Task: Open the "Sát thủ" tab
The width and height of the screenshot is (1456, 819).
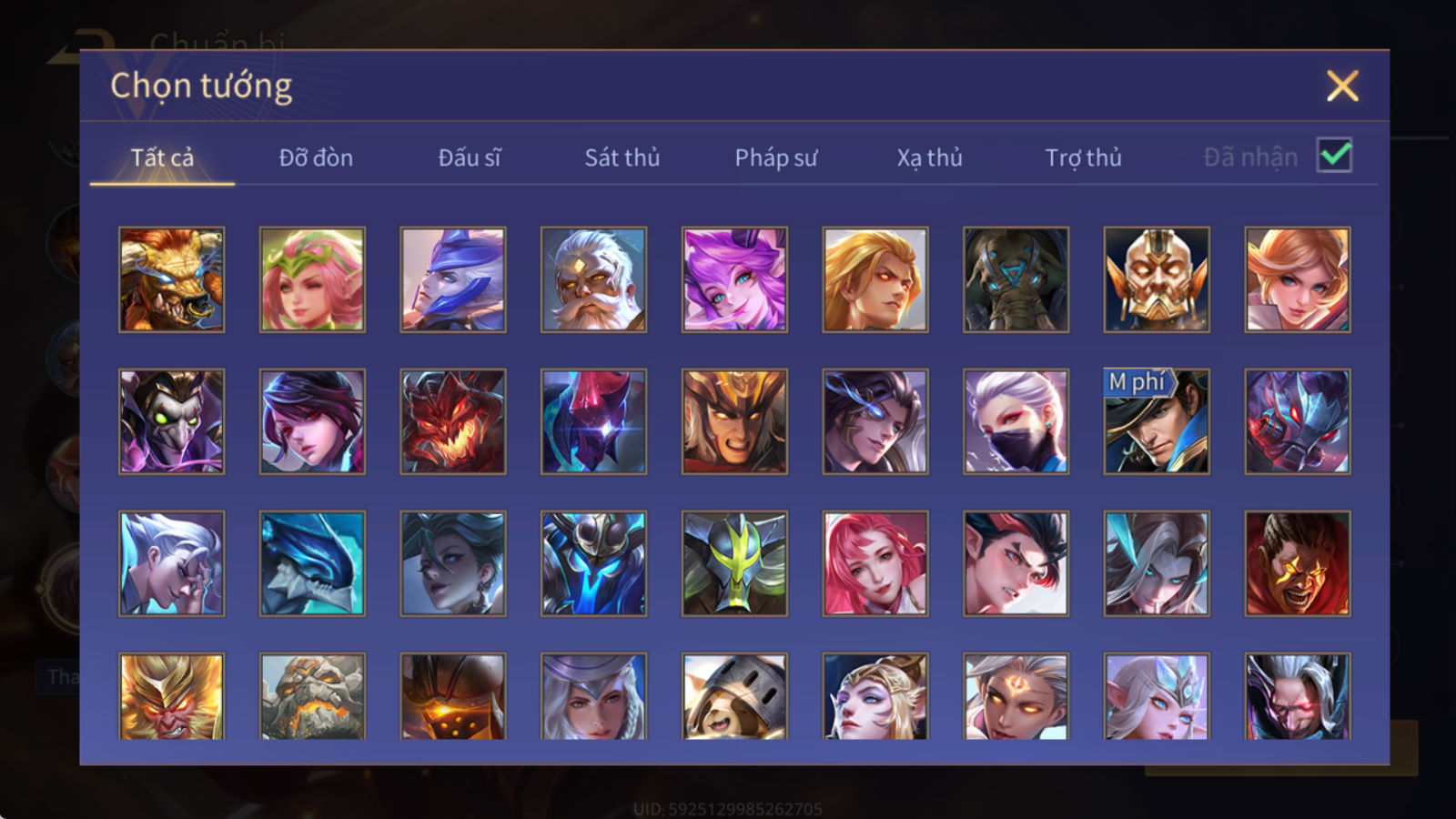Action: point(622,157)
